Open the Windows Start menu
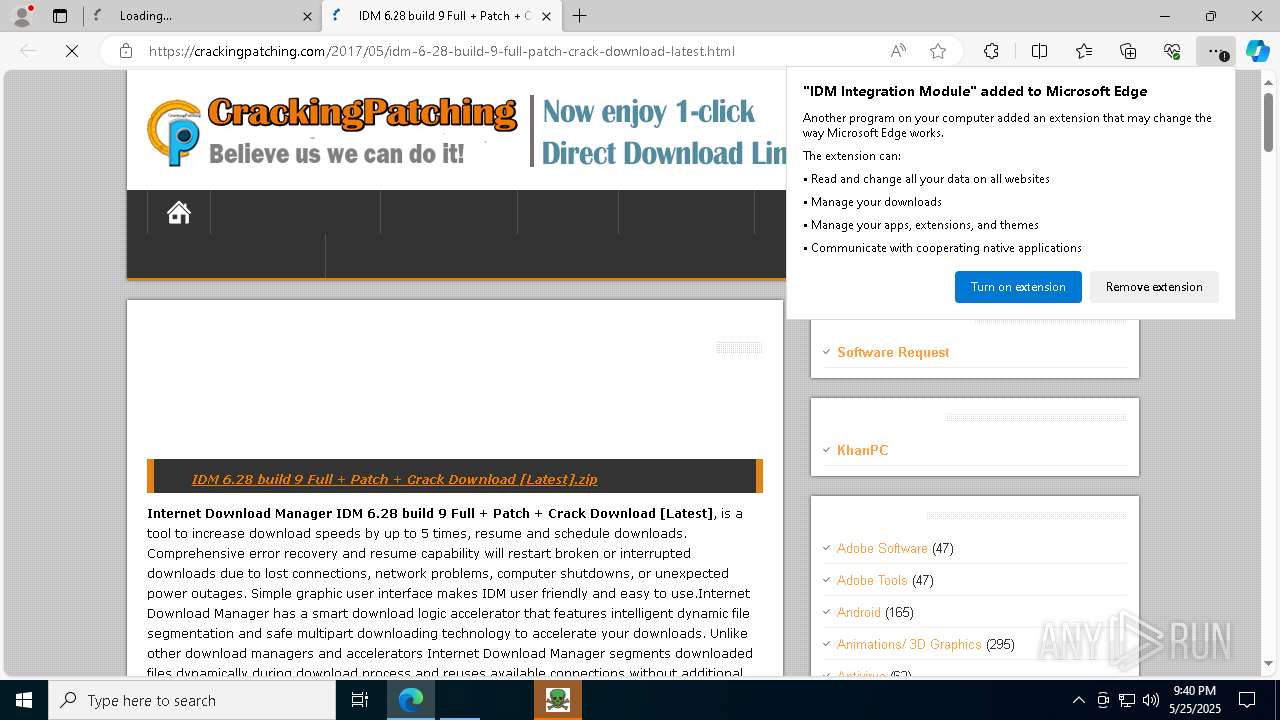This screenshot has width=1280, height=720. click(23, 700)
